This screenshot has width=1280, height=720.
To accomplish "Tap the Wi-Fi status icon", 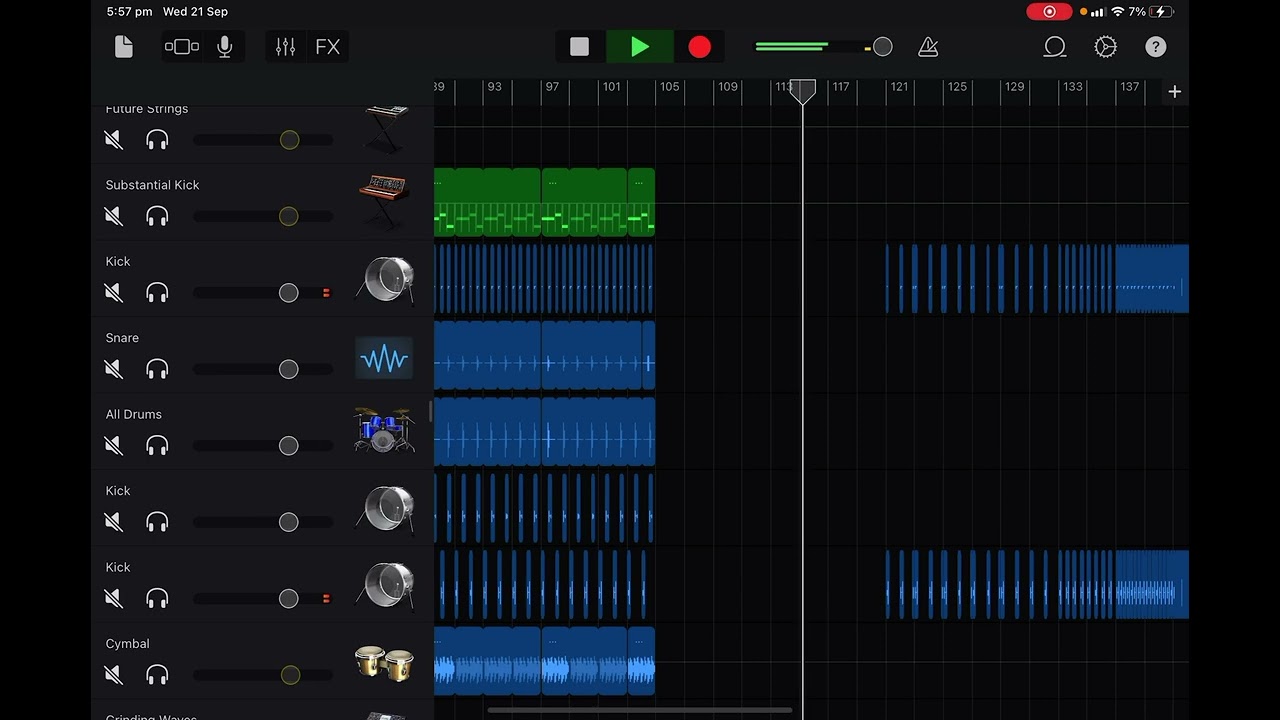I will (1118, 12).
